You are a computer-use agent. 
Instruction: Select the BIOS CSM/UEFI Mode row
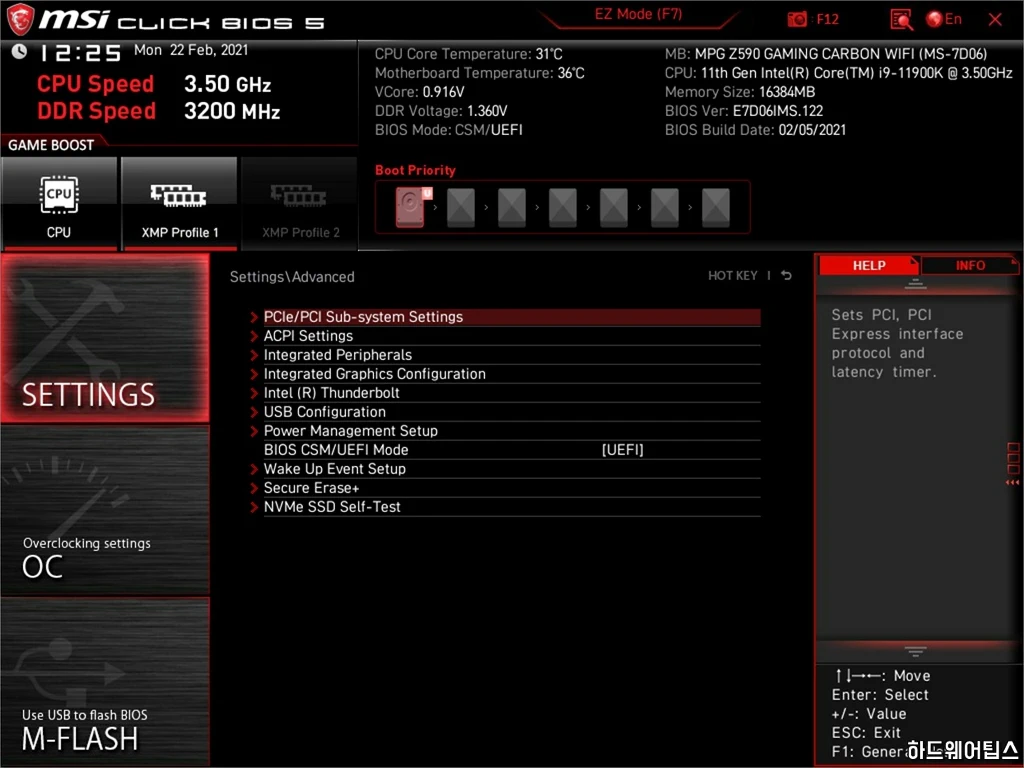pos(511,449)
